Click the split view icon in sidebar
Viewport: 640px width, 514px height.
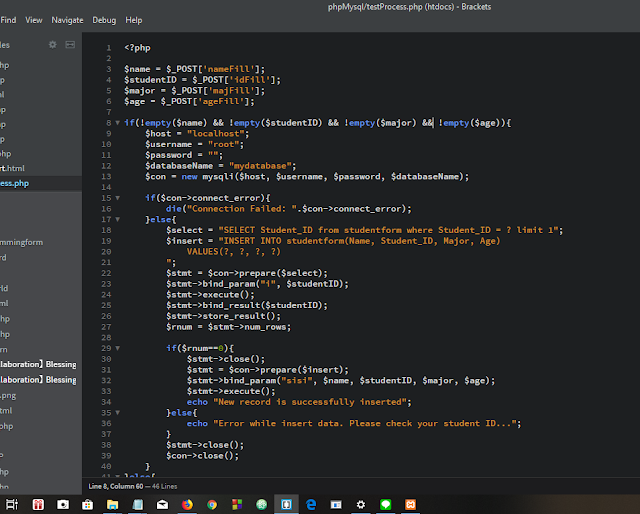(70, 45)
